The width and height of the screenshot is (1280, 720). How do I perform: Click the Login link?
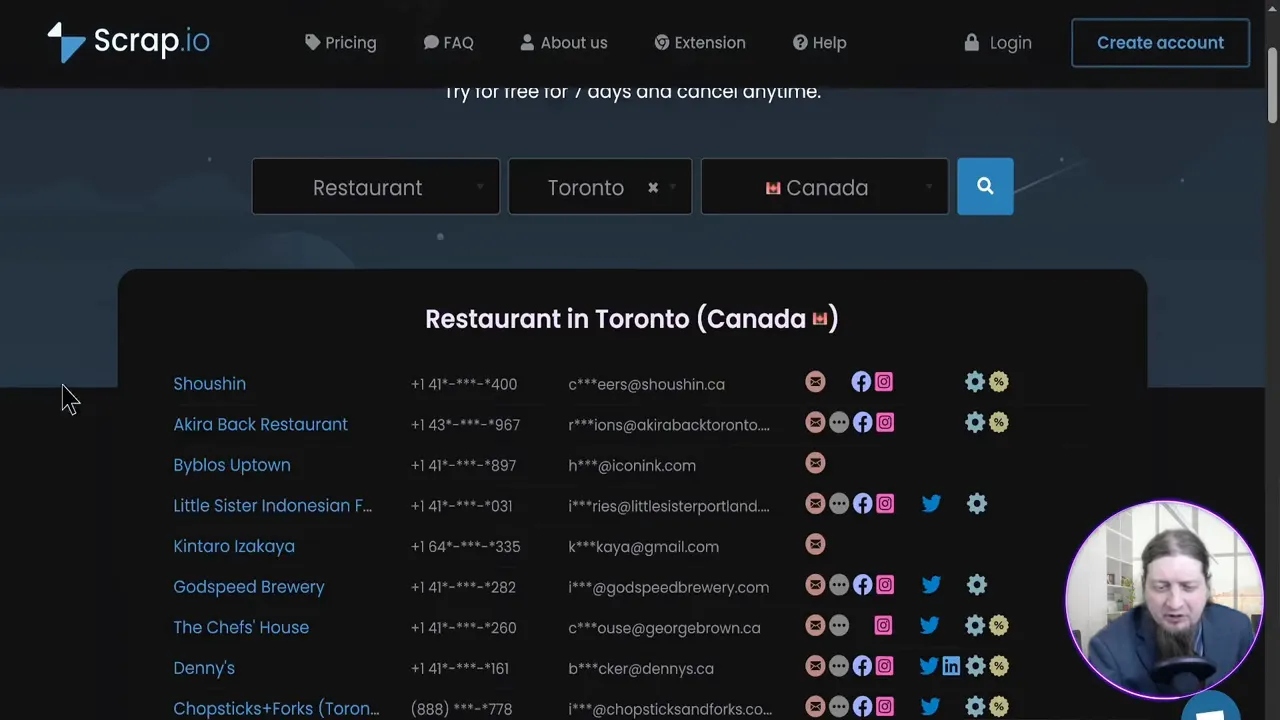point(998,43)
